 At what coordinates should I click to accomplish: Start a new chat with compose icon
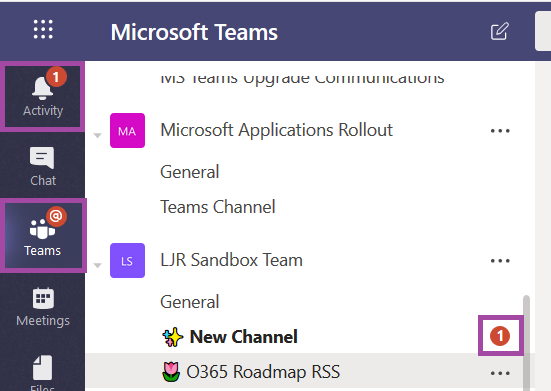[500, 31]
